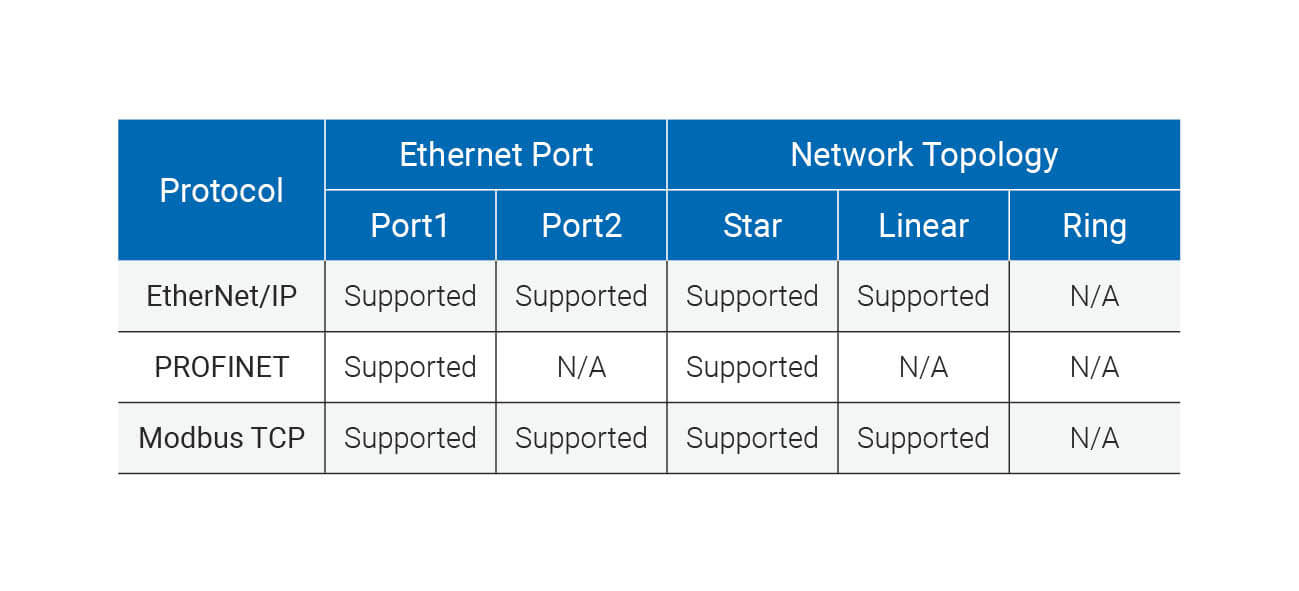Image resolution: width=1299 pixels, height=591 pixels.
Task: Click PROFINET Port2 N/A cell
Action: [x=581, y=367]
